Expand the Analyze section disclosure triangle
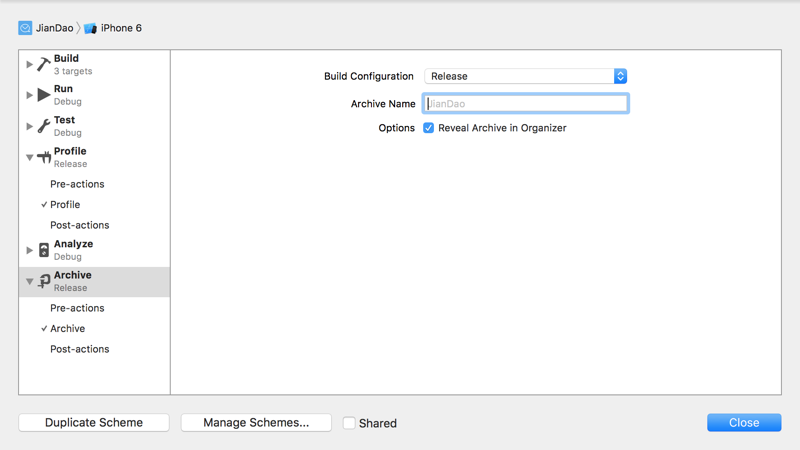The height and width of the screenshot is (450, 800). (x=29, y=250)
